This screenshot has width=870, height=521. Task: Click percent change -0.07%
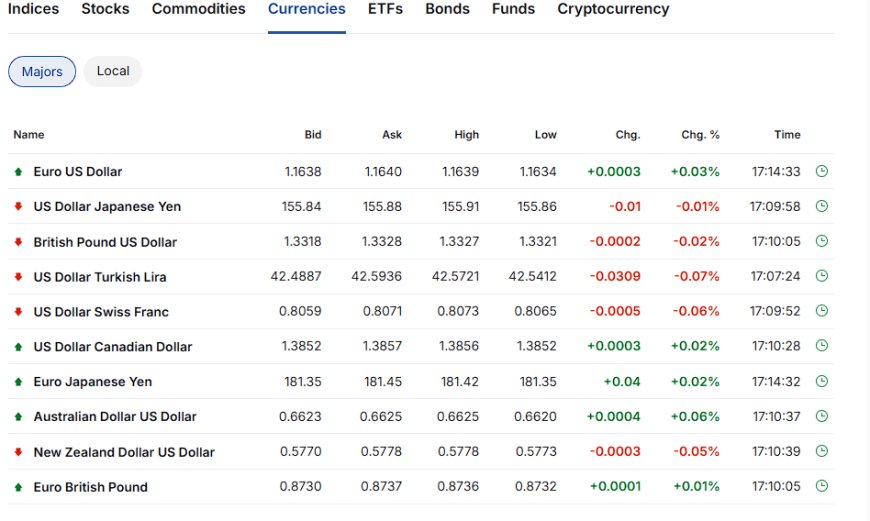(696, 276)
